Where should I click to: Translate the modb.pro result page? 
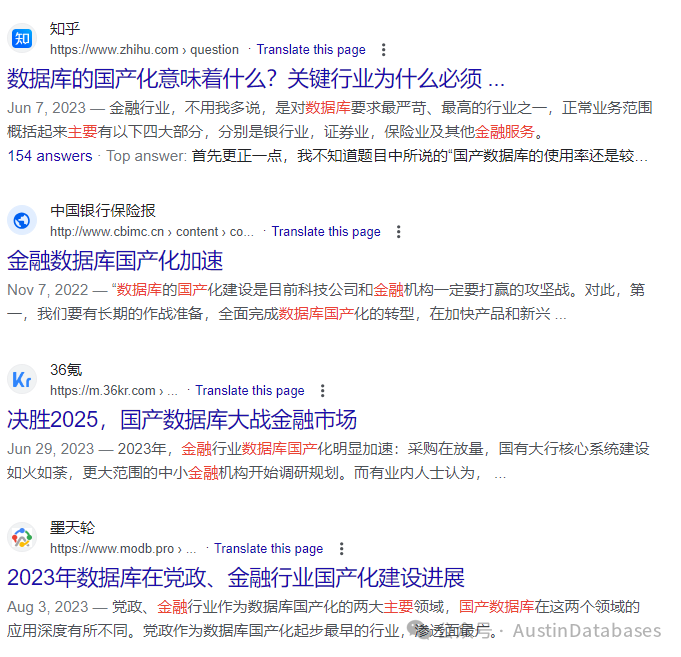(268, 549)
